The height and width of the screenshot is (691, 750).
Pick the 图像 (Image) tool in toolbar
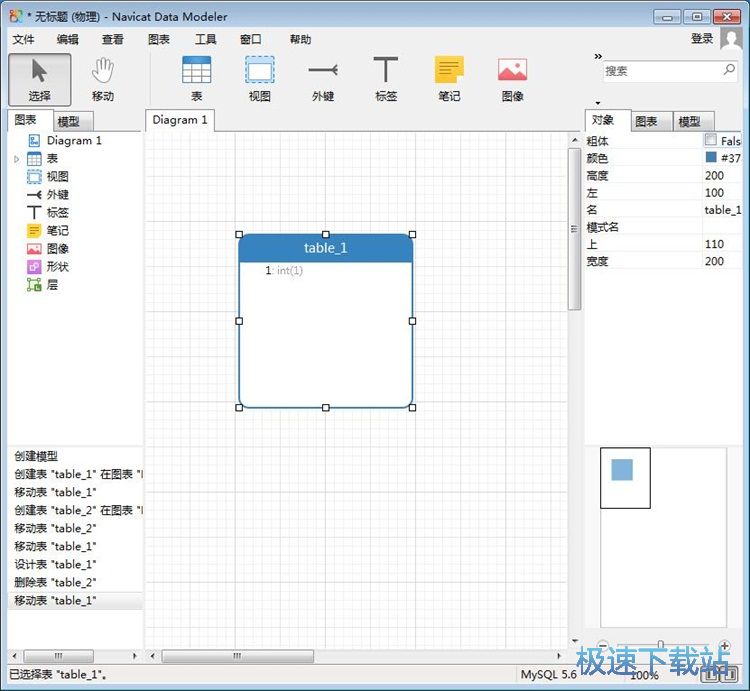512,79
